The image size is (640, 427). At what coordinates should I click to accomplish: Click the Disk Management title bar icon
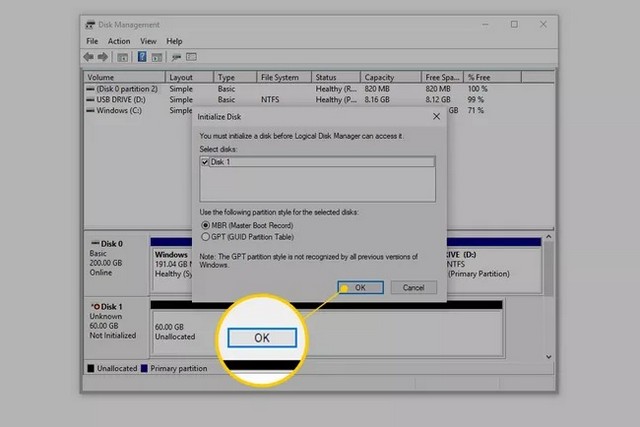91,24
